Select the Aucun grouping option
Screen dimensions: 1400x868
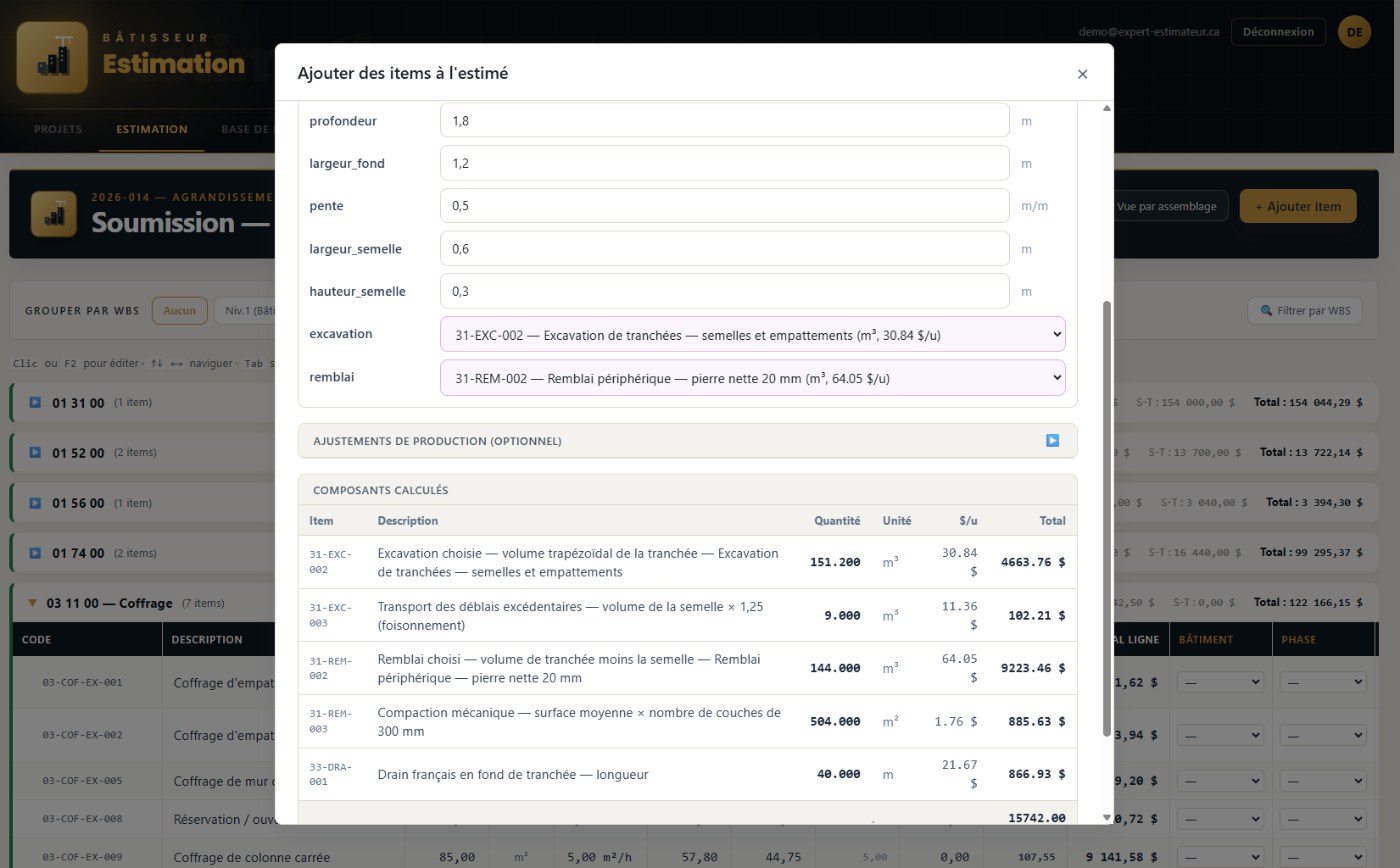[x=179, y=310]
